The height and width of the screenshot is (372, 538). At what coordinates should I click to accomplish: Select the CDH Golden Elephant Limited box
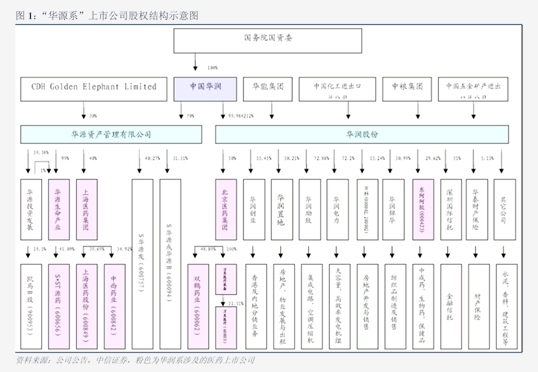94,89
